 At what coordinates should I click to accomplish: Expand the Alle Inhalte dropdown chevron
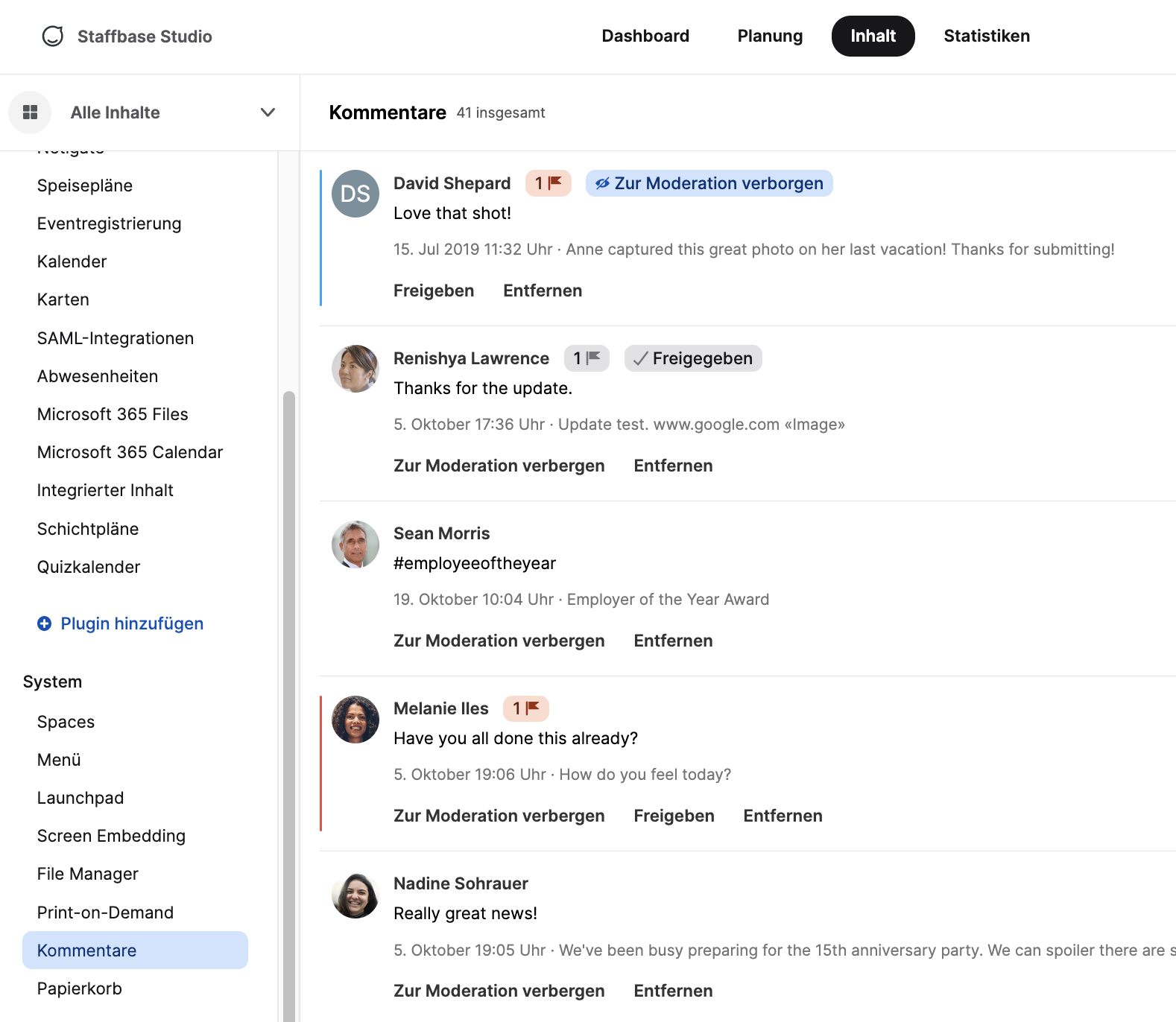click(268, 112)
